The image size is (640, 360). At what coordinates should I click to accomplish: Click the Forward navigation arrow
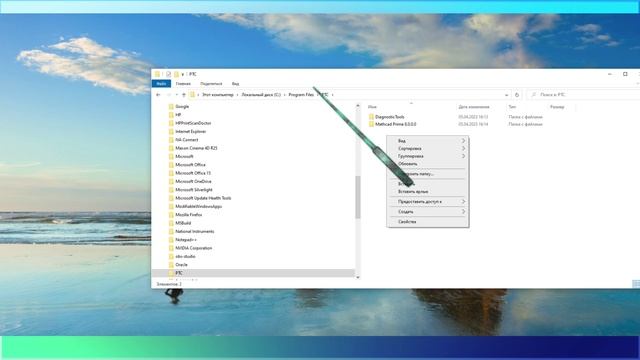click(169, 95)
